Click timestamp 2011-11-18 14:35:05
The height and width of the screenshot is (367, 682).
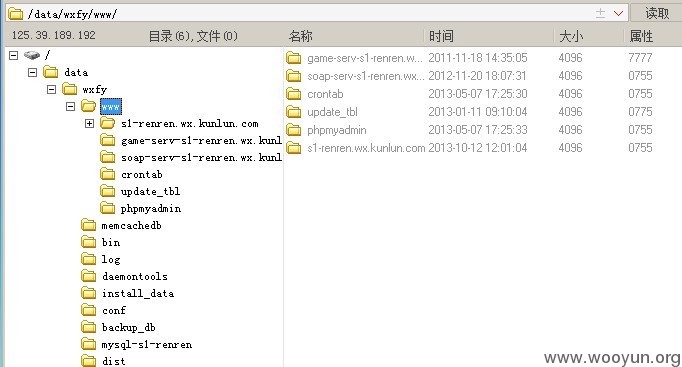point(478,58)
